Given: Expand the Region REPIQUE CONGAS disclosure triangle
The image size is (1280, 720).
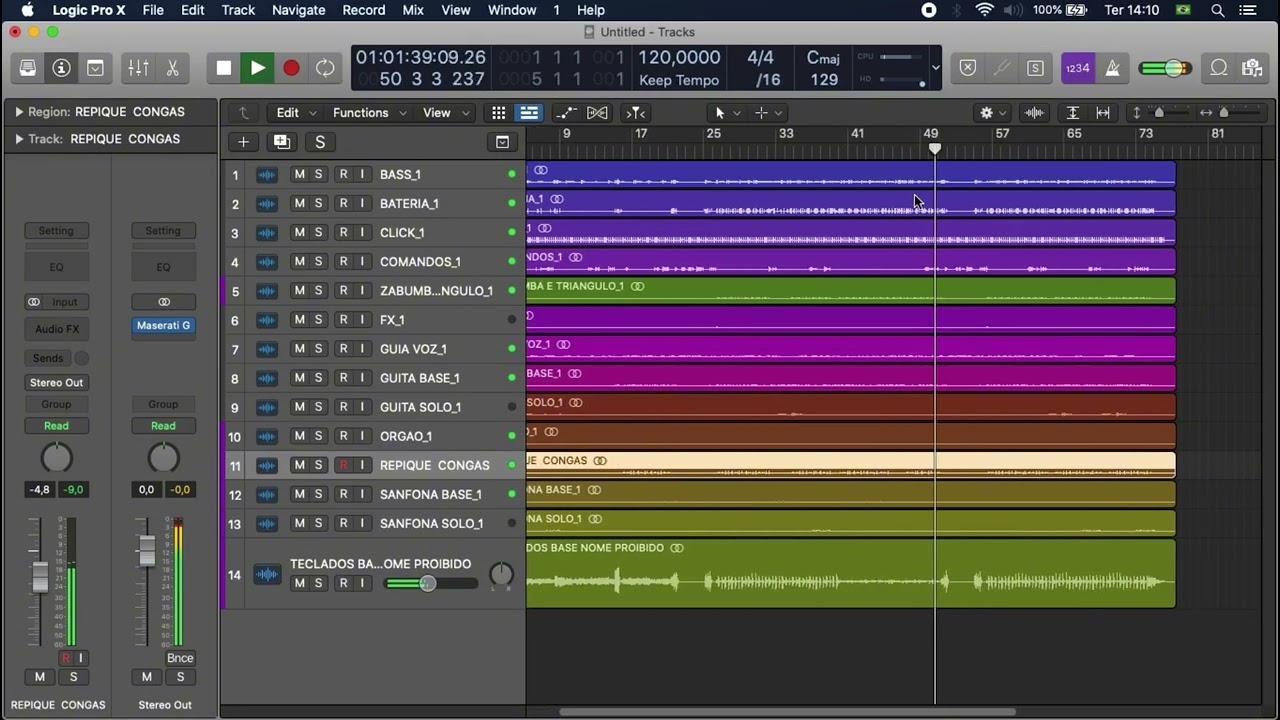Looking at the screenshot, I should tap(18, 112).
